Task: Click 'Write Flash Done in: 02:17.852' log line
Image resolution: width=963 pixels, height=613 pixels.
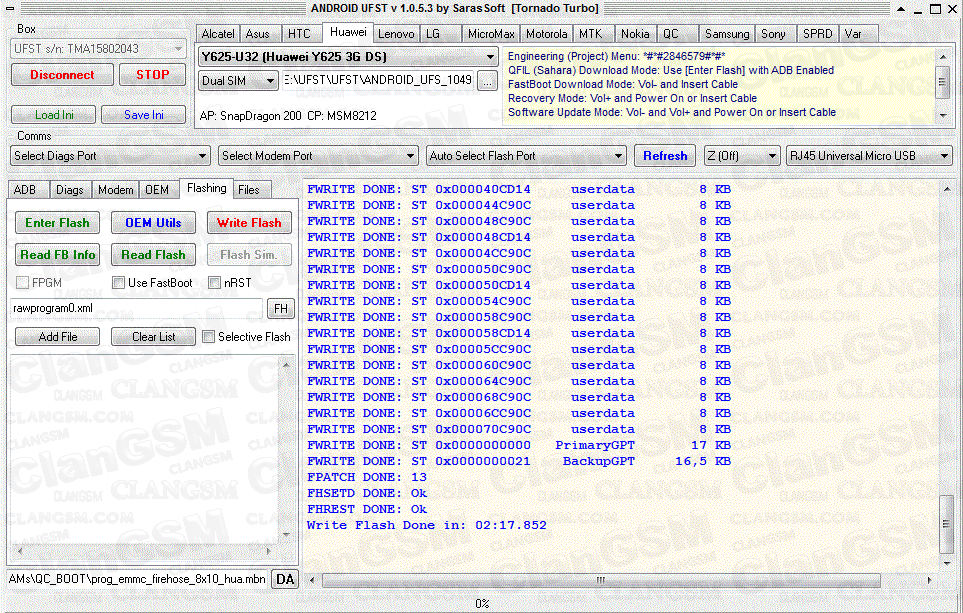Action: [x=426, y=525]
